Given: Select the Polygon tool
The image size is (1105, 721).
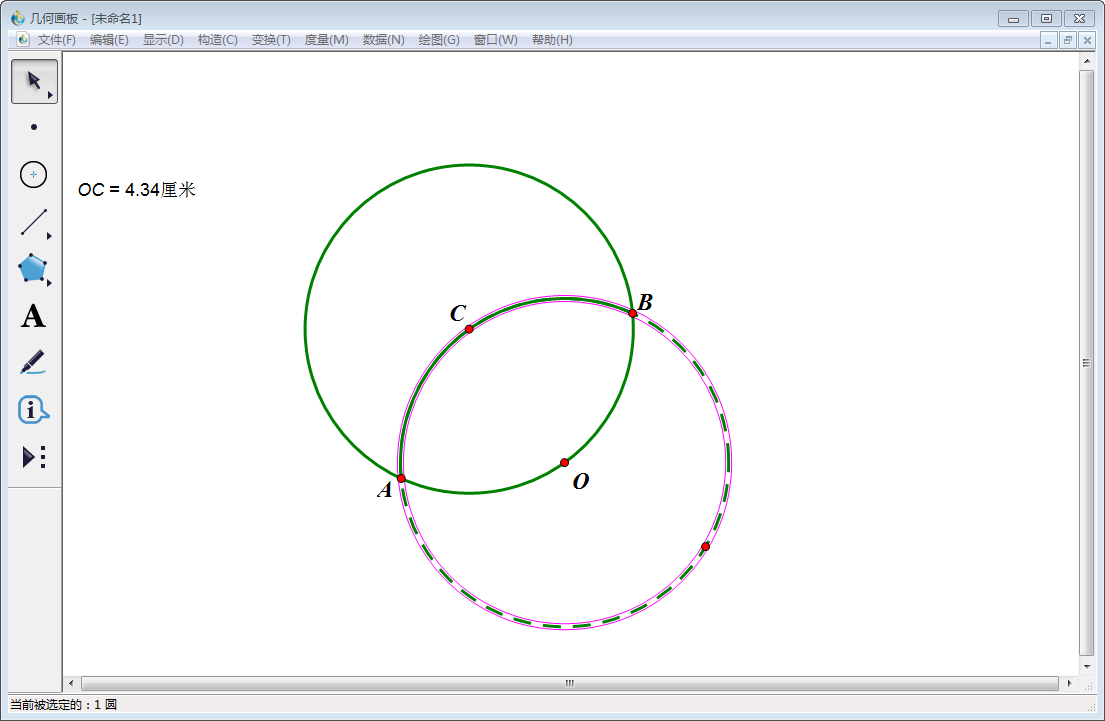Looking at the screenshot, I should click(x=34, y=269).
